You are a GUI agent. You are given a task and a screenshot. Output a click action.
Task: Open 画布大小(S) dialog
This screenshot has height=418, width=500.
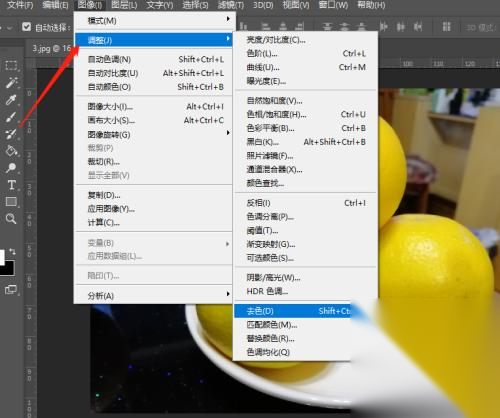(154, 120)
